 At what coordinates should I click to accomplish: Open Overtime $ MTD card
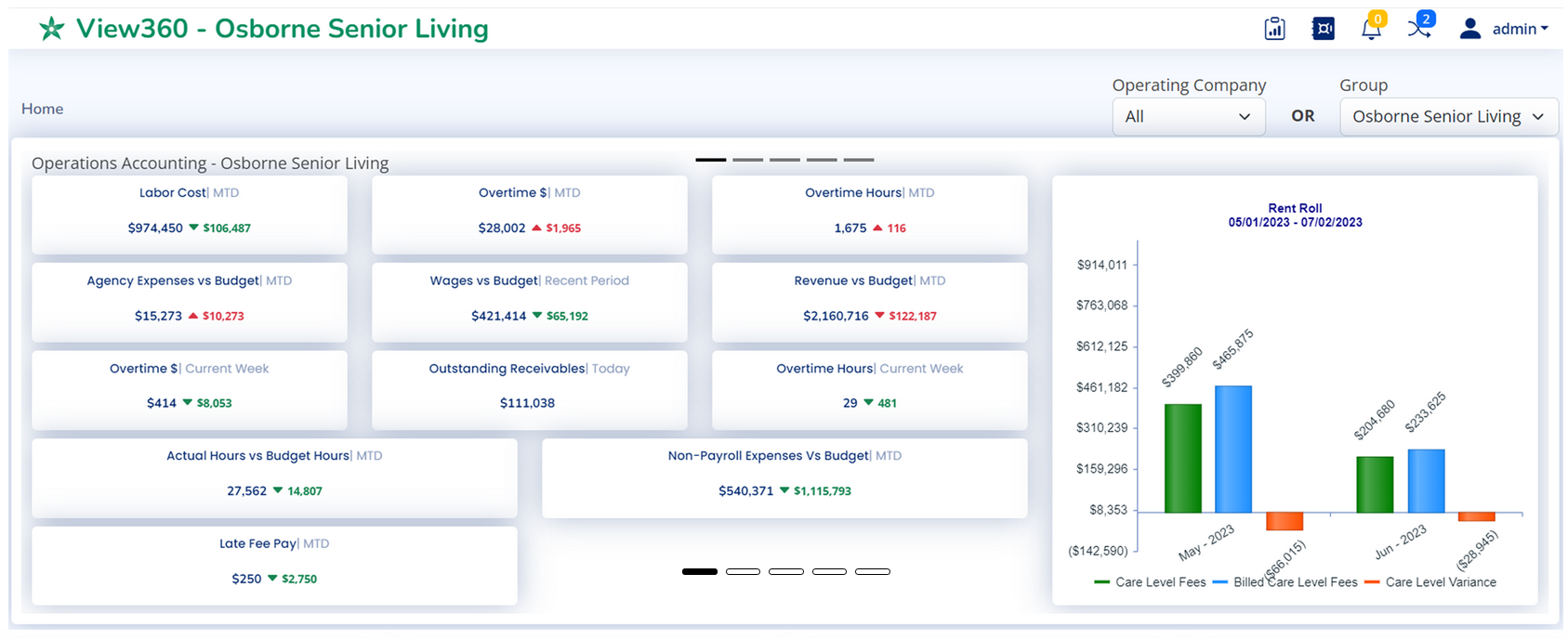tap(530, 214)
